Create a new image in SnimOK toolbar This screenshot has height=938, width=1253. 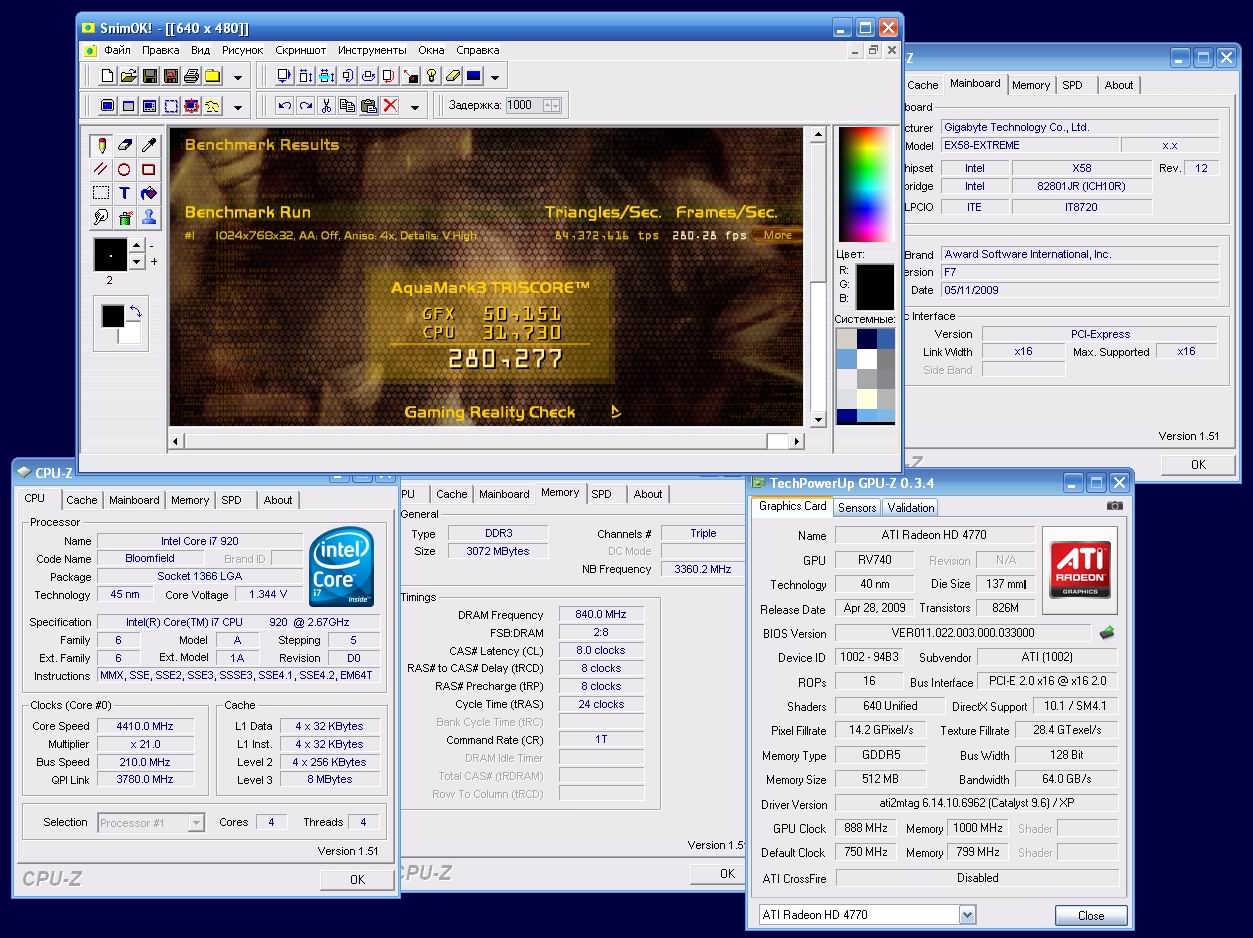tap(108, 76)
